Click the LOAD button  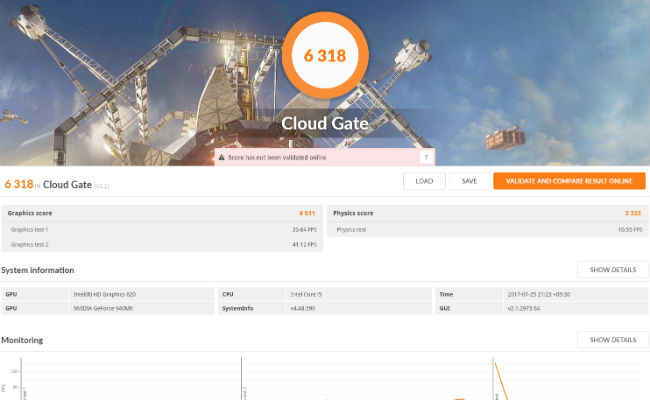(x=424, y=181)
